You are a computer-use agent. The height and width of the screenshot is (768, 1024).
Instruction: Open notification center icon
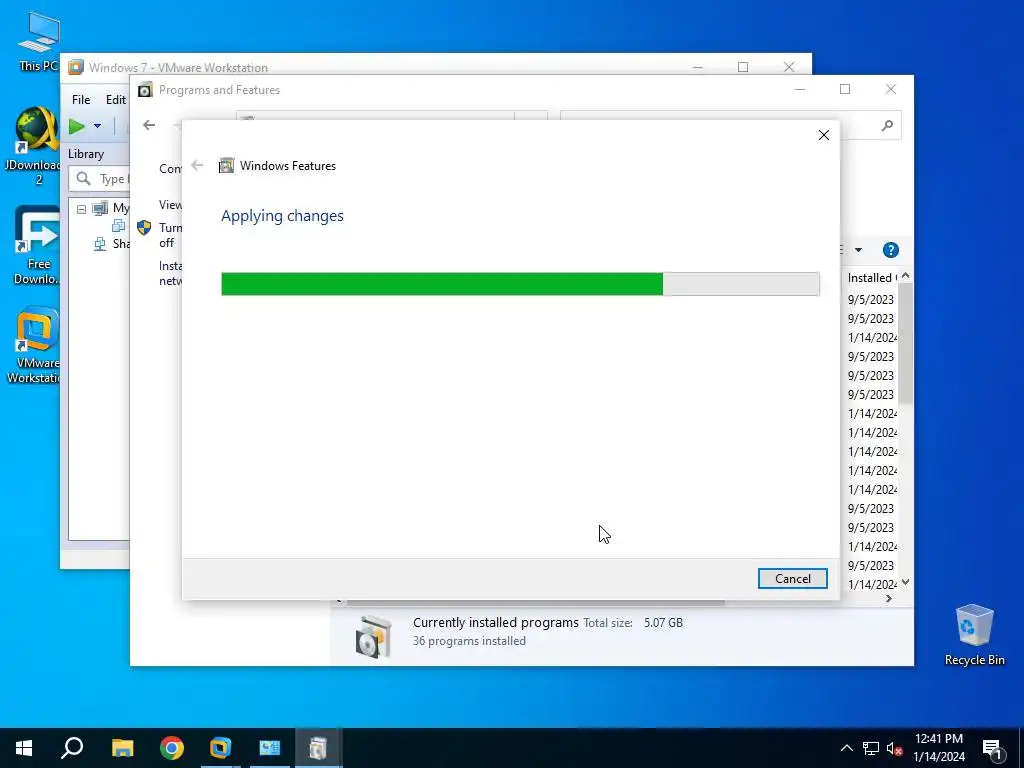point(993,748)
